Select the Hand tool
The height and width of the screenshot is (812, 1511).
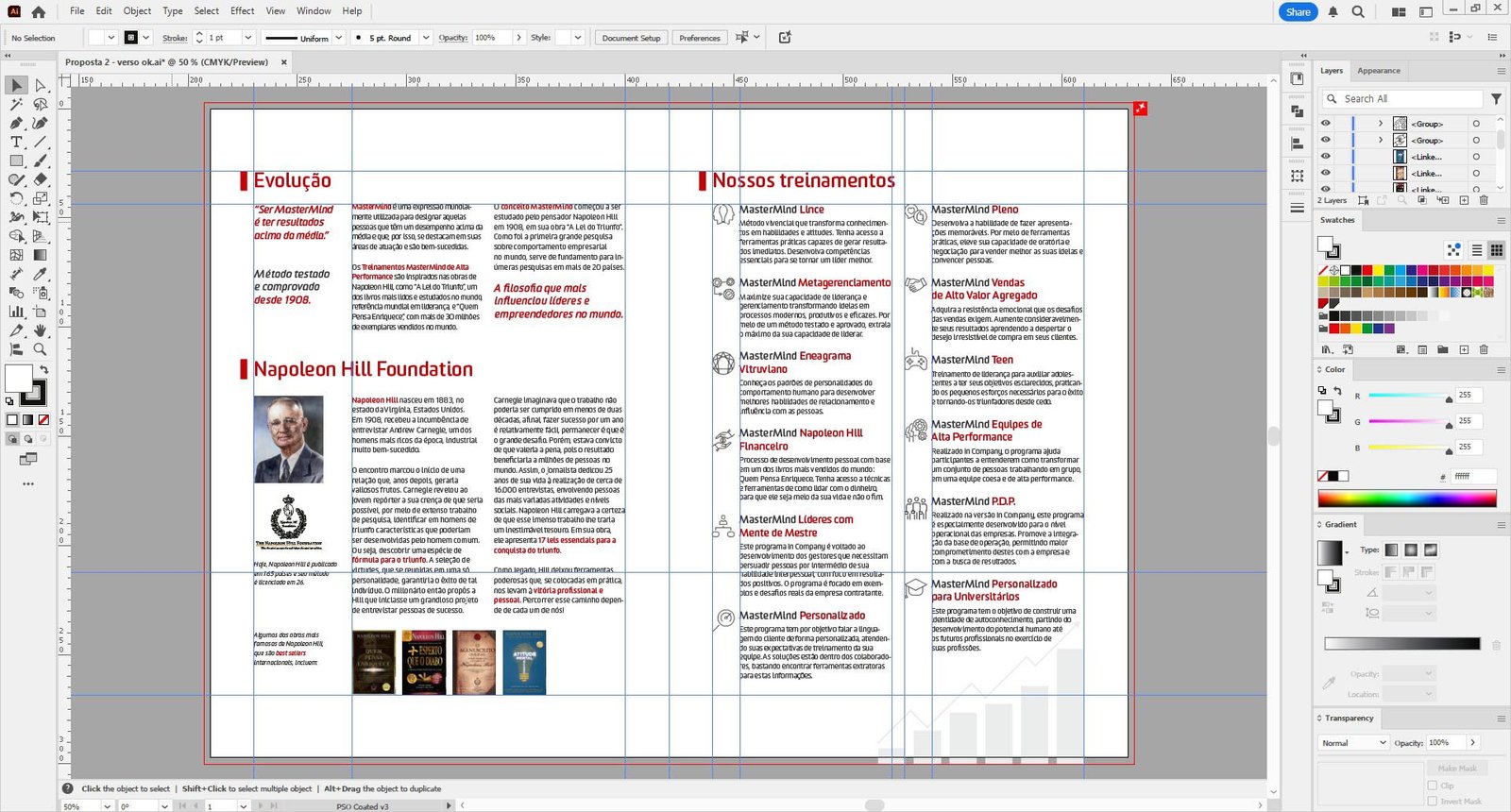[x=40, y=330]
